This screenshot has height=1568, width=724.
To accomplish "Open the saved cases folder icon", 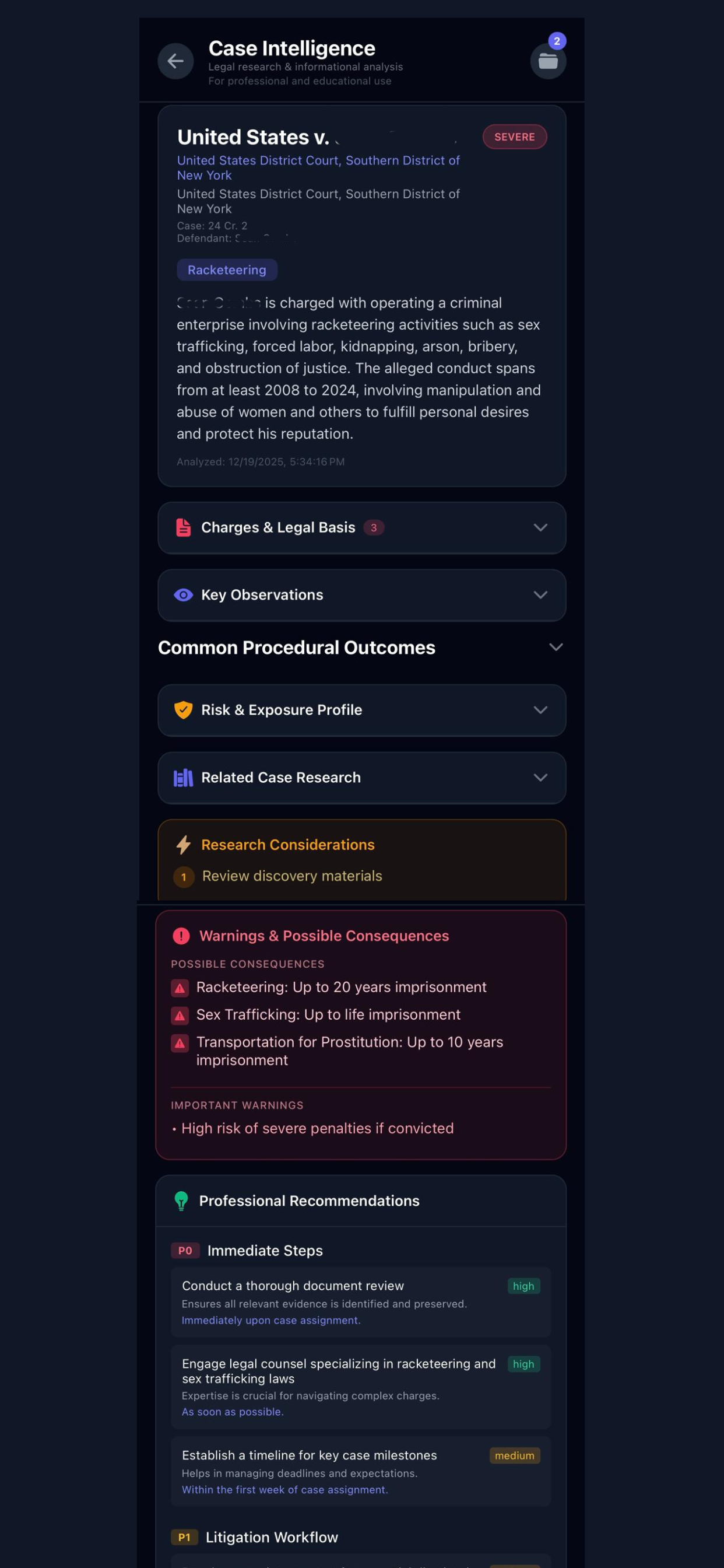I will 548,61.
